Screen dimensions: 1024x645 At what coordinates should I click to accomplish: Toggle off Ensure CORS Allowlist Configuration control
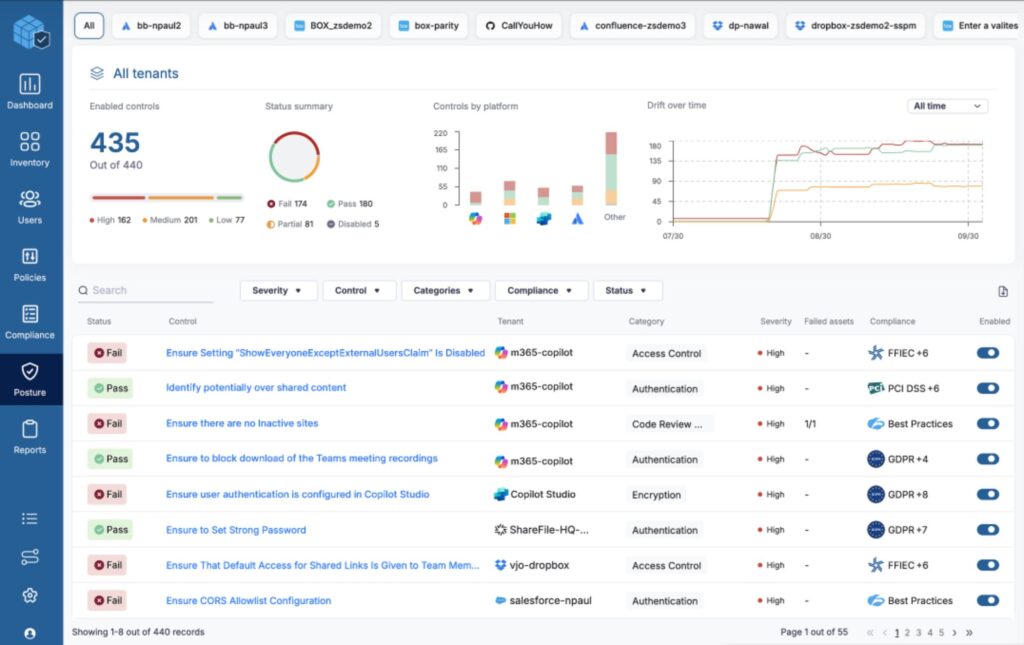click(987, 601)
